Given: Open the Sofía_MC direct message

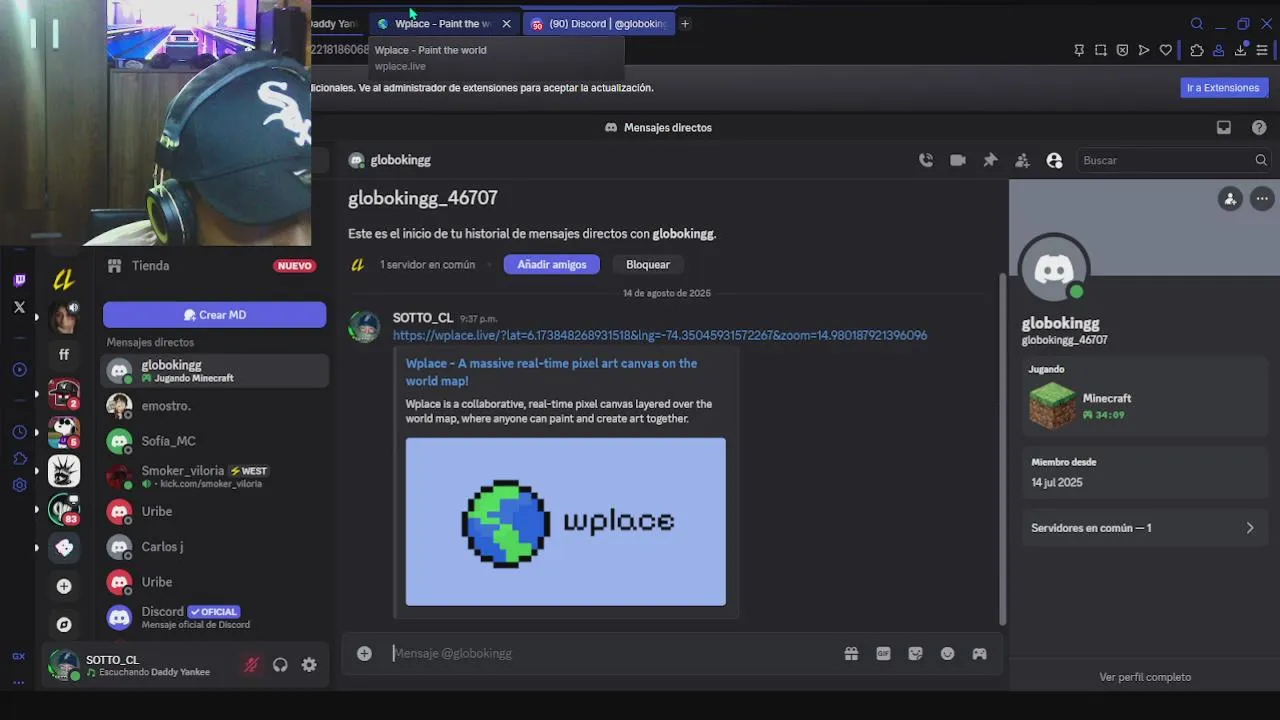Looking at the screenshot, I should (214, 441).
